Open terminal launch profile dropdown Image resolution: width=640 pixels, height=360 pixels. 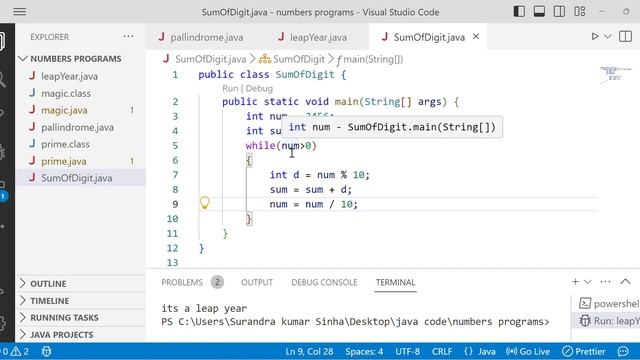(x=588, y=282)
